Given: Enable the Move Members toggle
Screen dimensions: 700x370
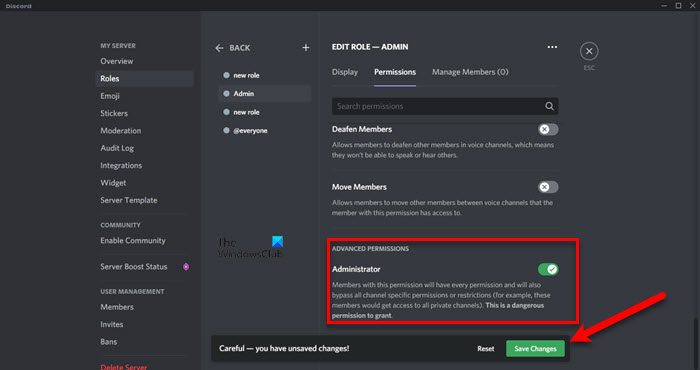Looking at the screenshot, I should (x=548, y=187).
